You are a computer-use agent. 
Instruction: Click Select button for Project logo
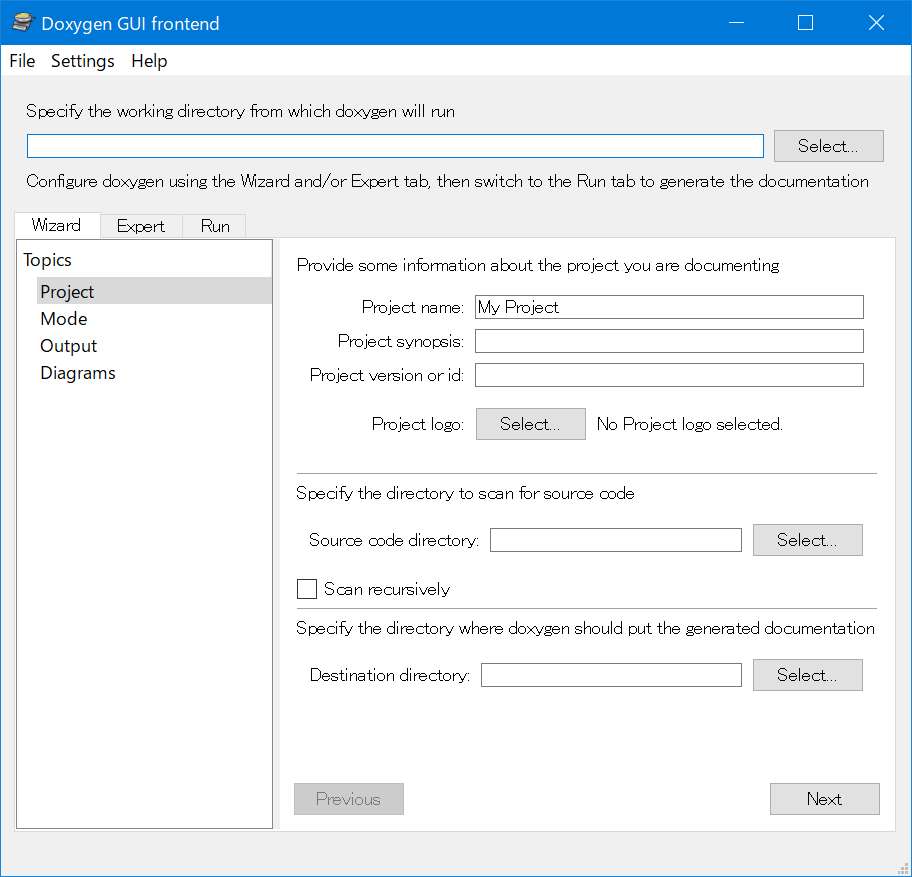click(530, 424)
